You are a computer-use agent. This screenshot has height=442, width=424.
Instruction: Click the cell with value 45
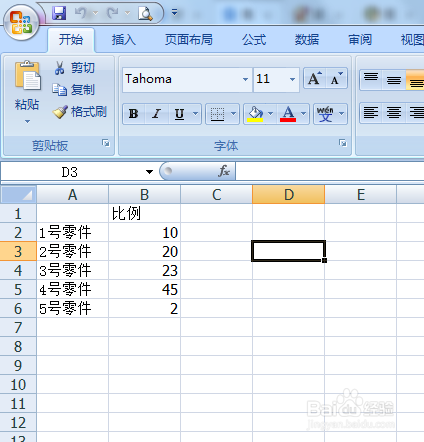(x=144, y=289)
